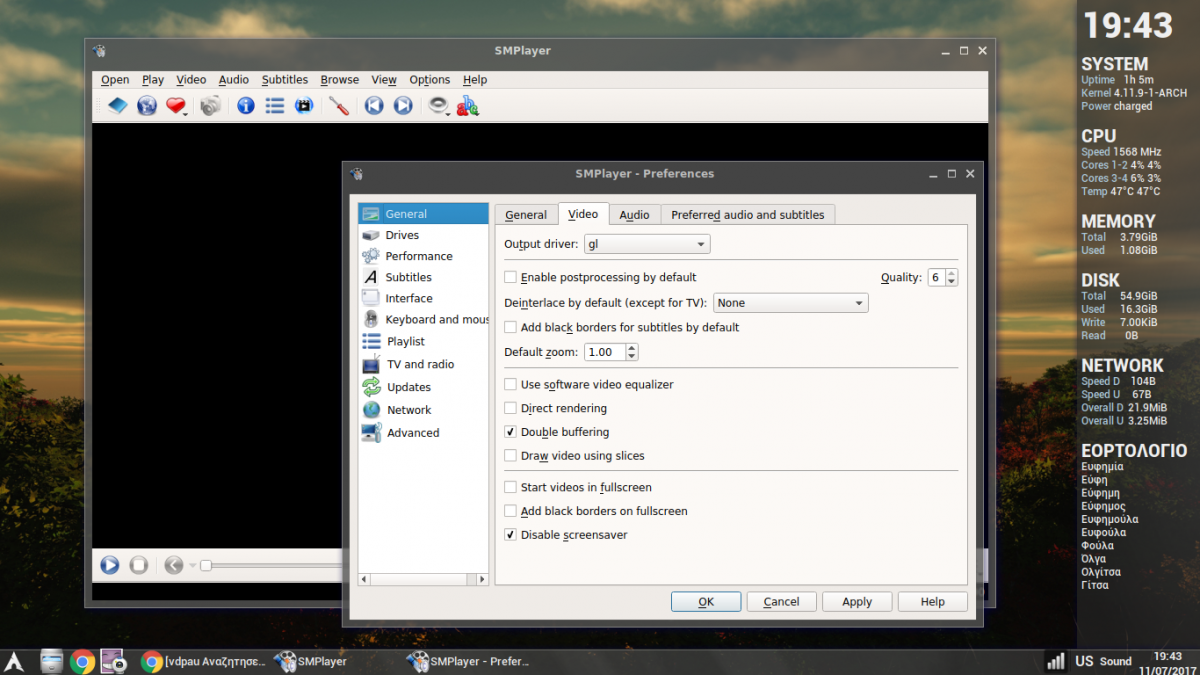Decrease the Default zoom value
Screen dimensions: 1200x675
tap(632, 357)
